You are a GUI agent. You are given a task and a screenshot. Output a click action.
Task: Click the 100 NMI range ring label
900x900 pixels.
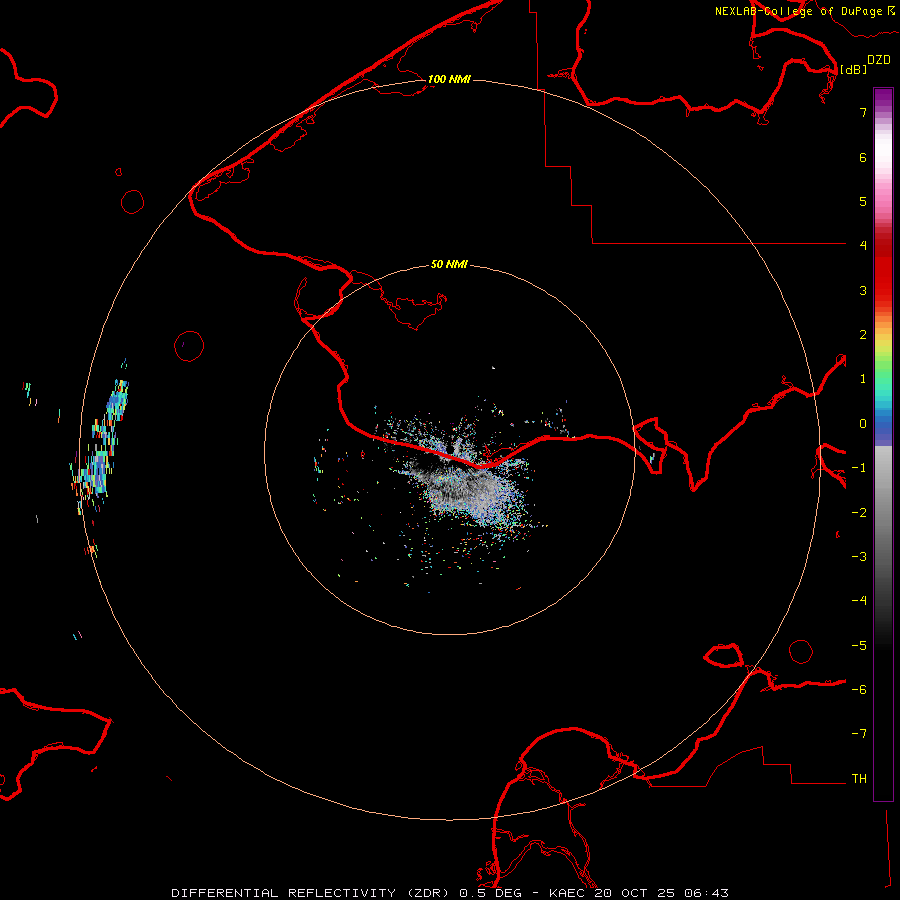pos(449,79)
